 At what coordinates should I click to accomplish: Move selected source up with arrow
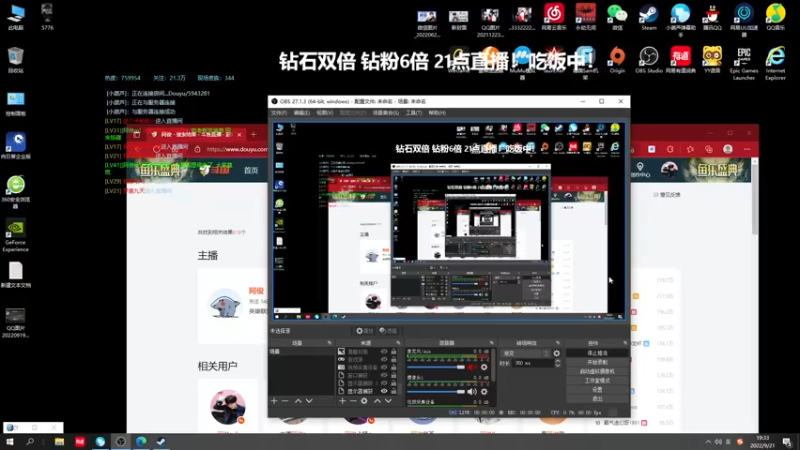coord(377,401)
